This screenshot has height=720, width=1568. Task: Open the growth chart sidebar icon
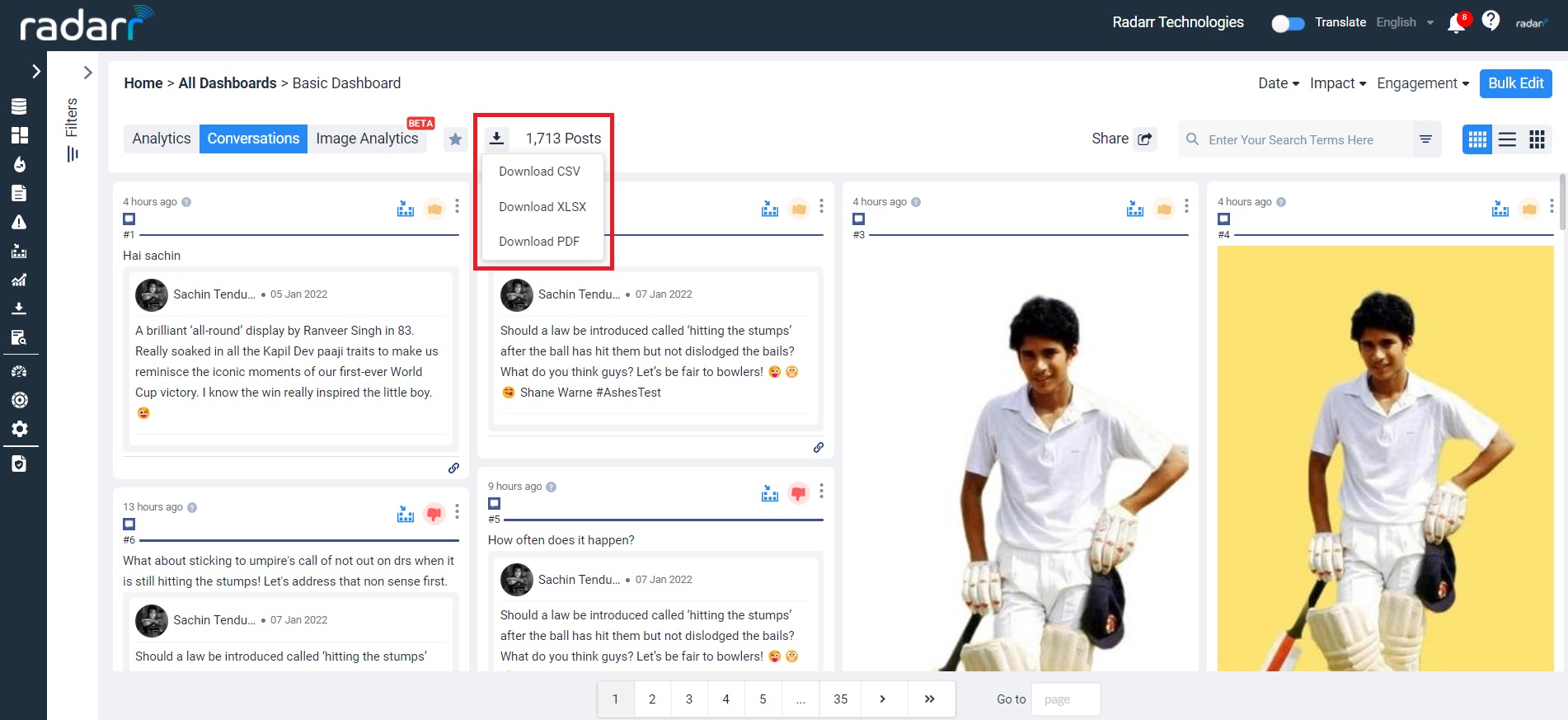(19, 280)
